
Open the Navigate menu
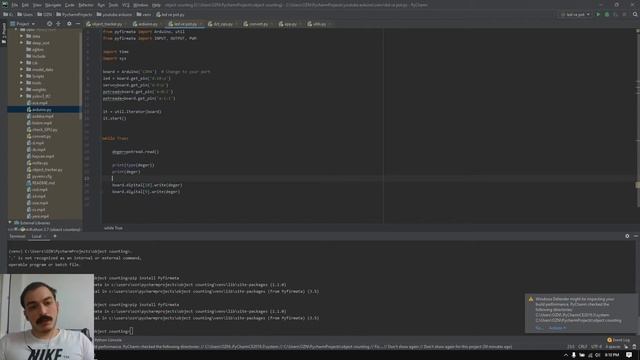(53, 5)
